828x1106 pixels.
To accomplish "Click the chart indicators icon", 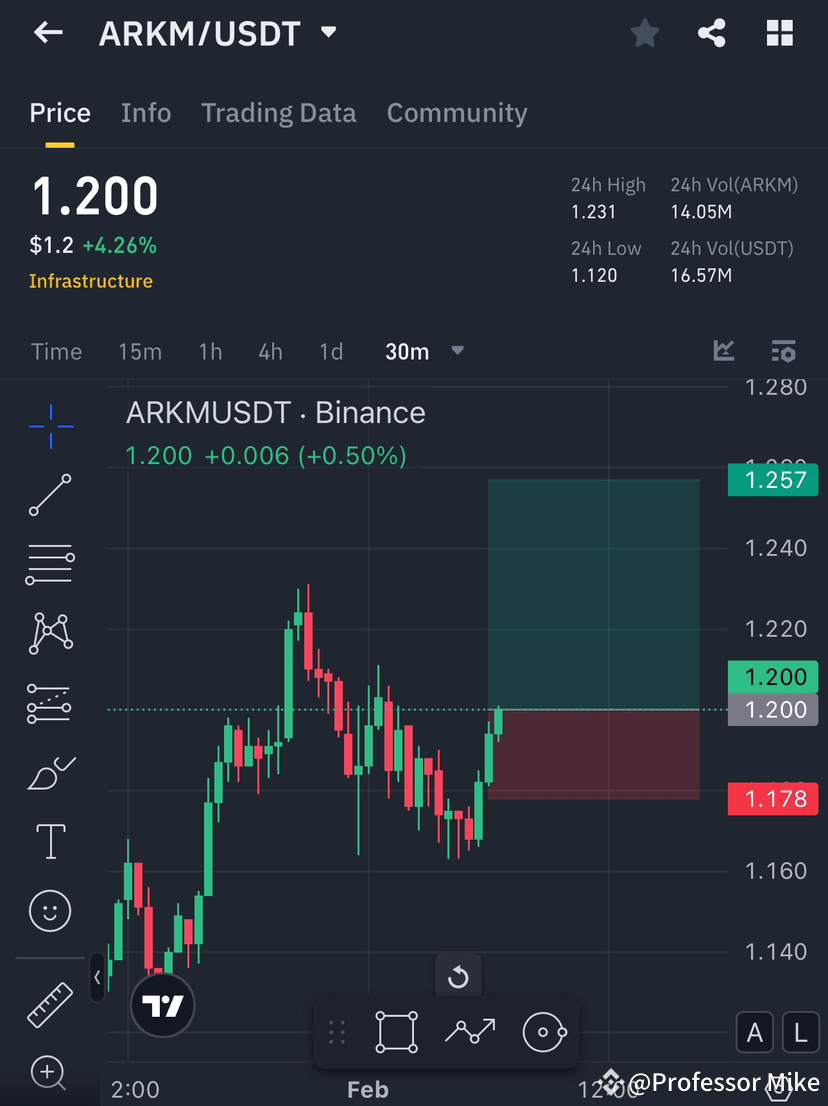I will (724, 351).
